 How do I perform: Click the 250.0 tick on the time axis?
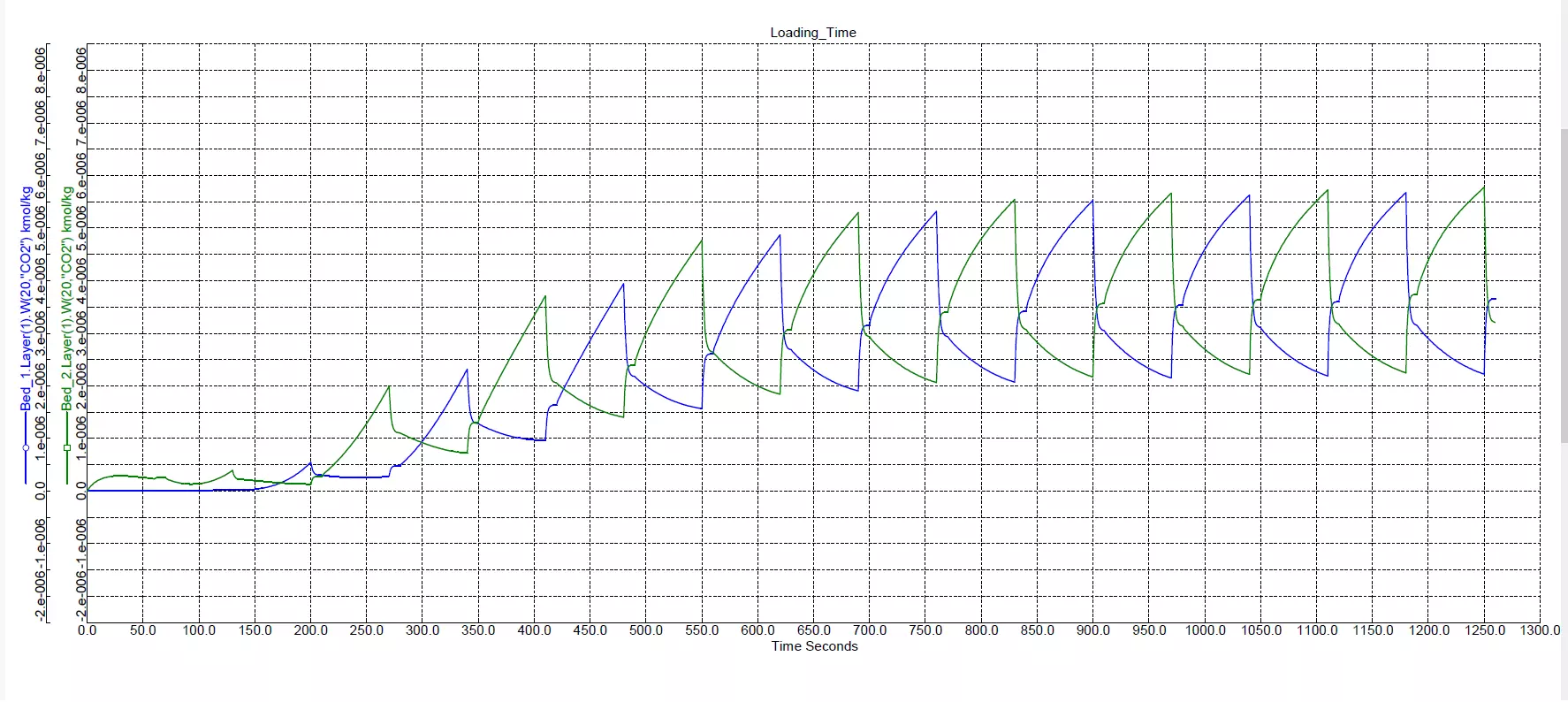tap(366, 630)
